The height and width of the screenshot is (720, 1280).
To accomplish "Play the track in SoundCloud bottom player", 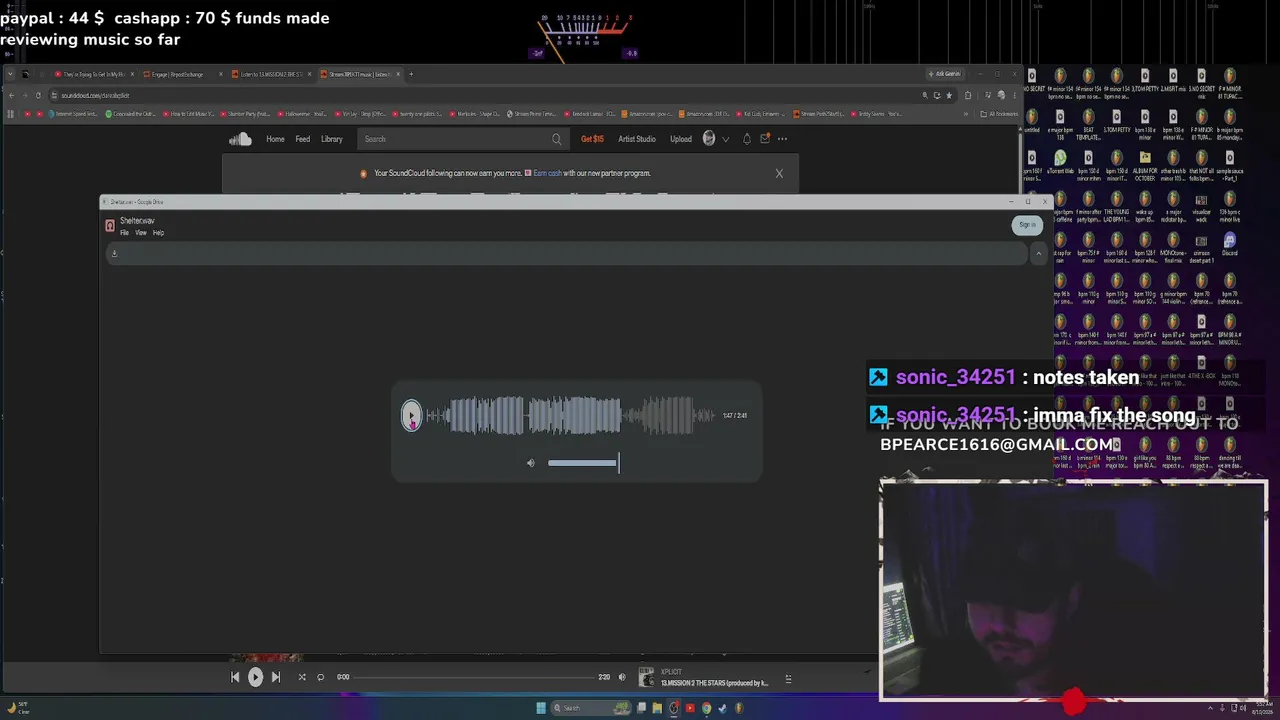I will coord(255,677).
